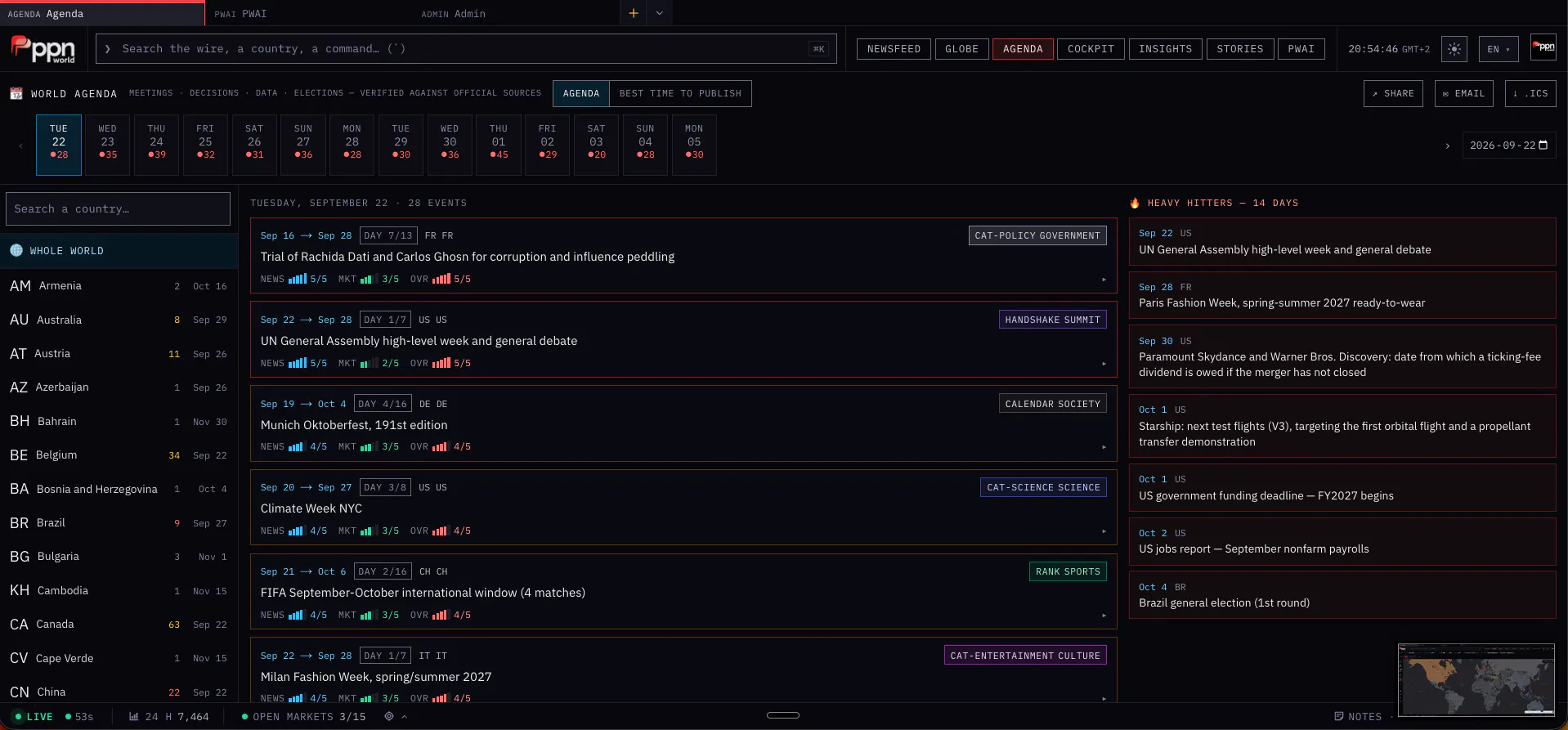Select the Agenda workspace tab
The width and height of the screenshot is (1568, 730).
pyautogui.click(x=102, y=13)
